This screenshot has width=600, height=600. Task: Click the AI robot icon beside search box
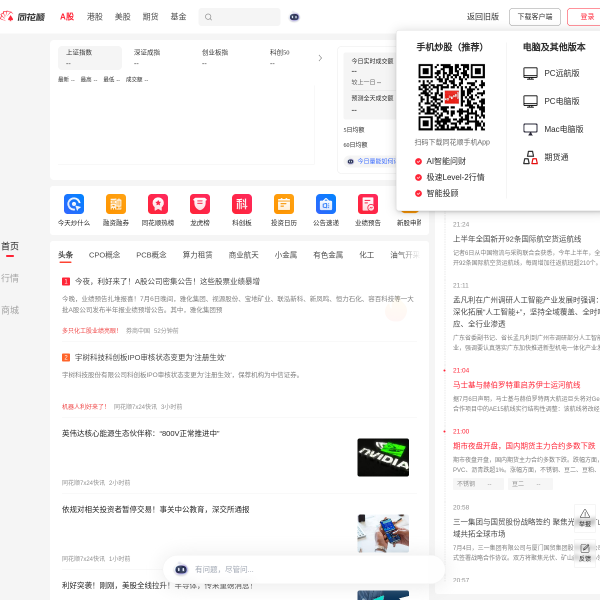pyautogui.click(x=294, y=17)
